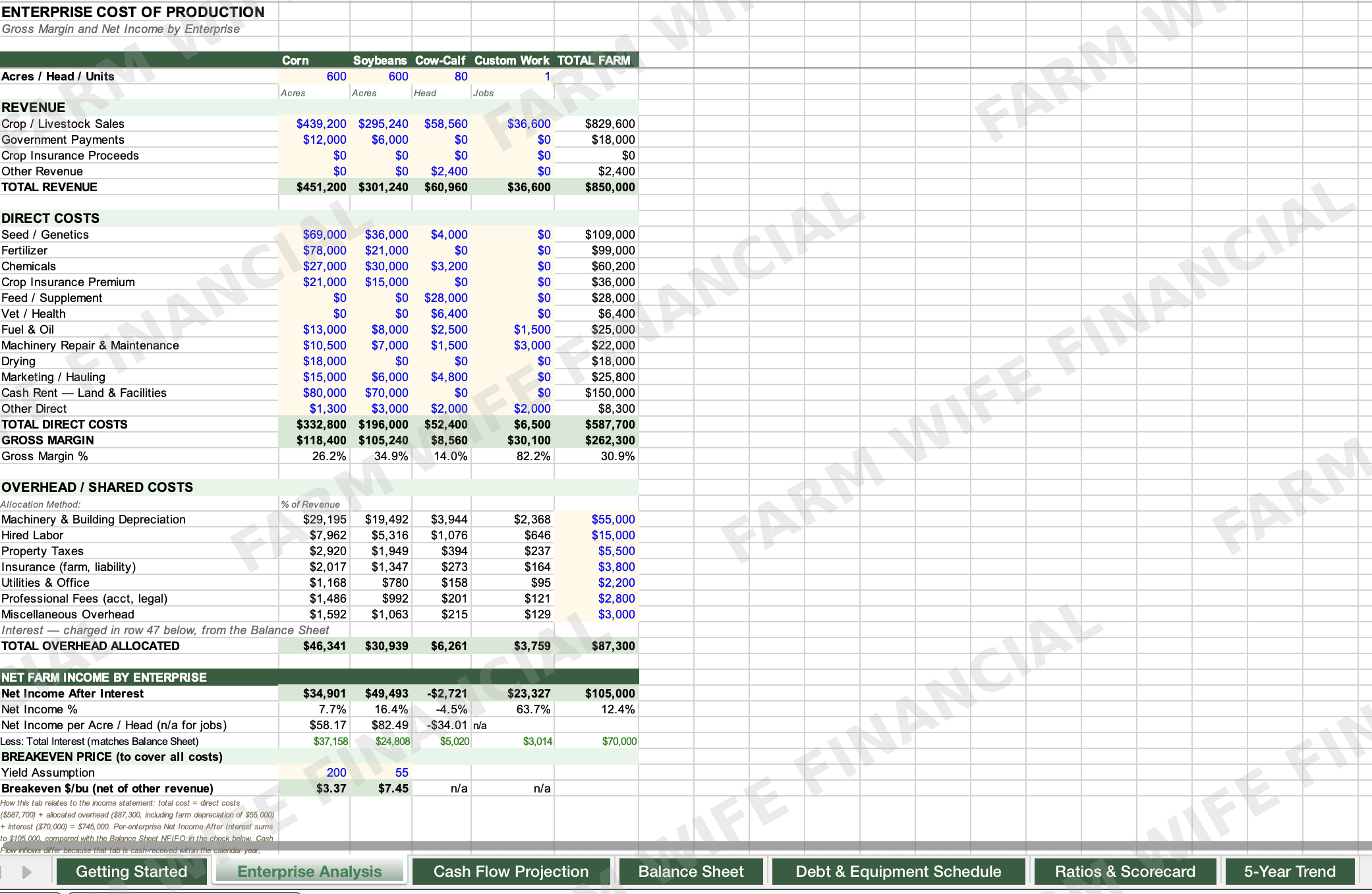Click the Soybeans column header

tap(381, 60)
